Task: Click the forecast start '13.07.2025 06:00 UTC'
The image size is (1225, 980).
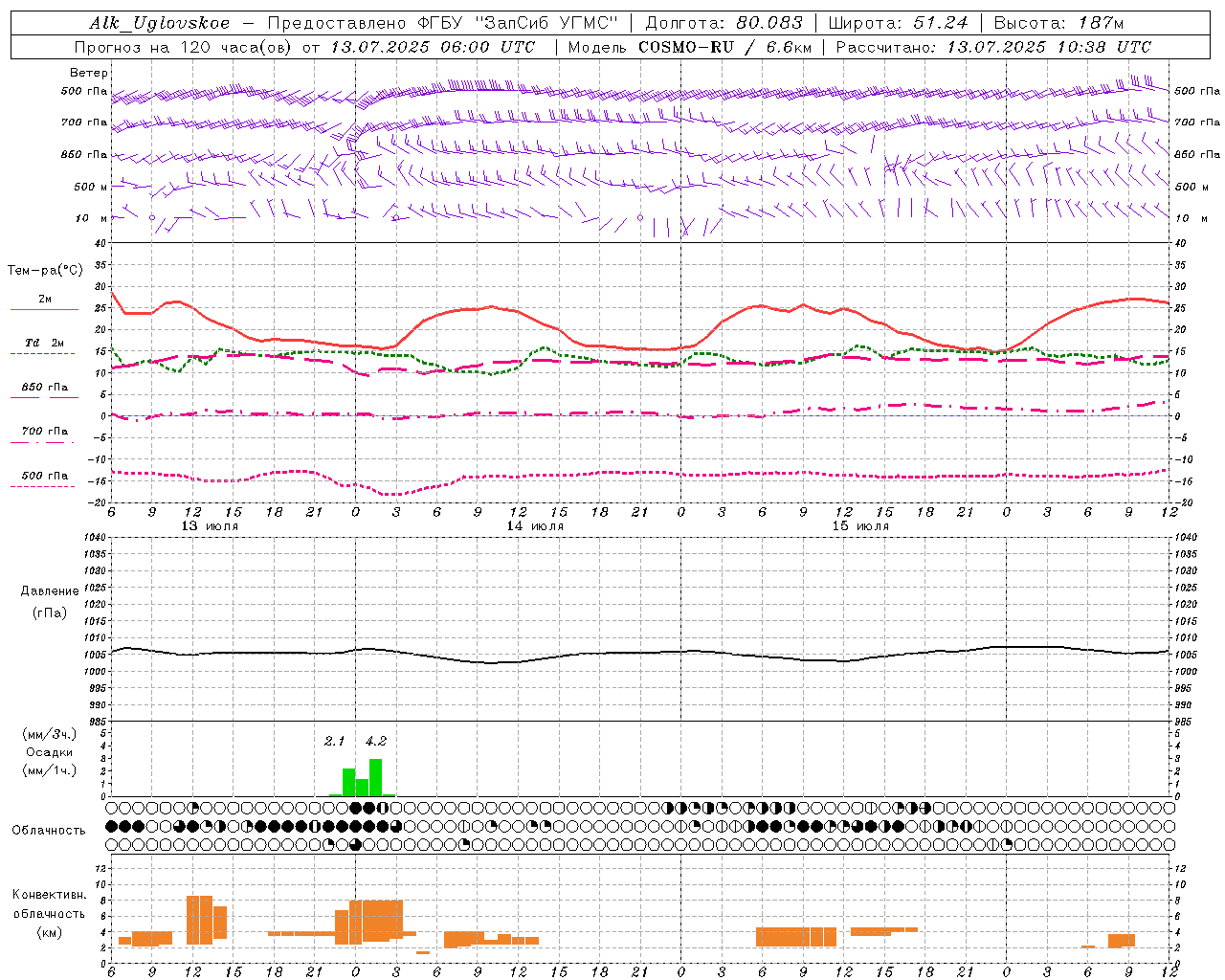Action: (x=433, y=47)
